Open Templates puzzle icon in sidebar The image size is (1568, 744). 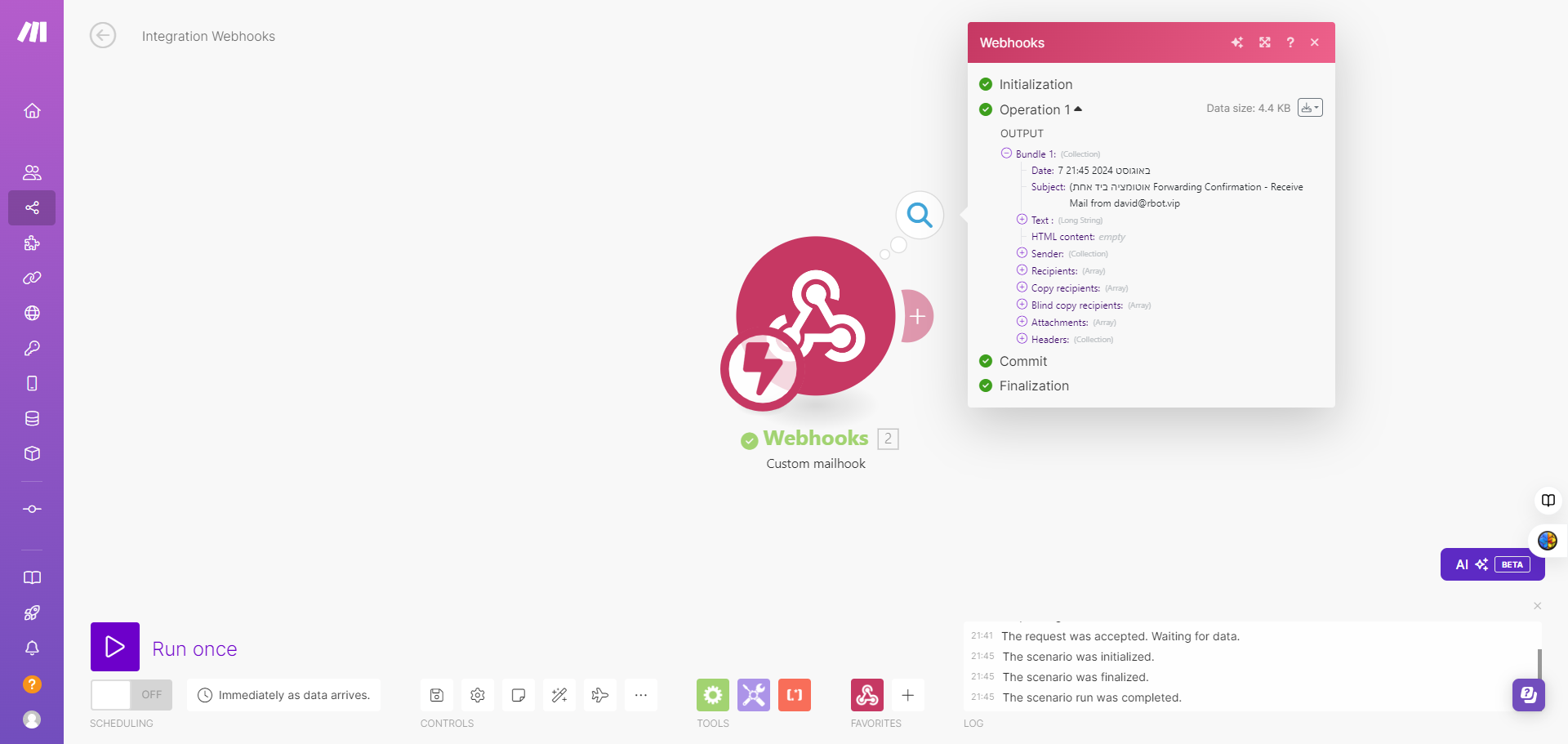[x=32, y=243]
